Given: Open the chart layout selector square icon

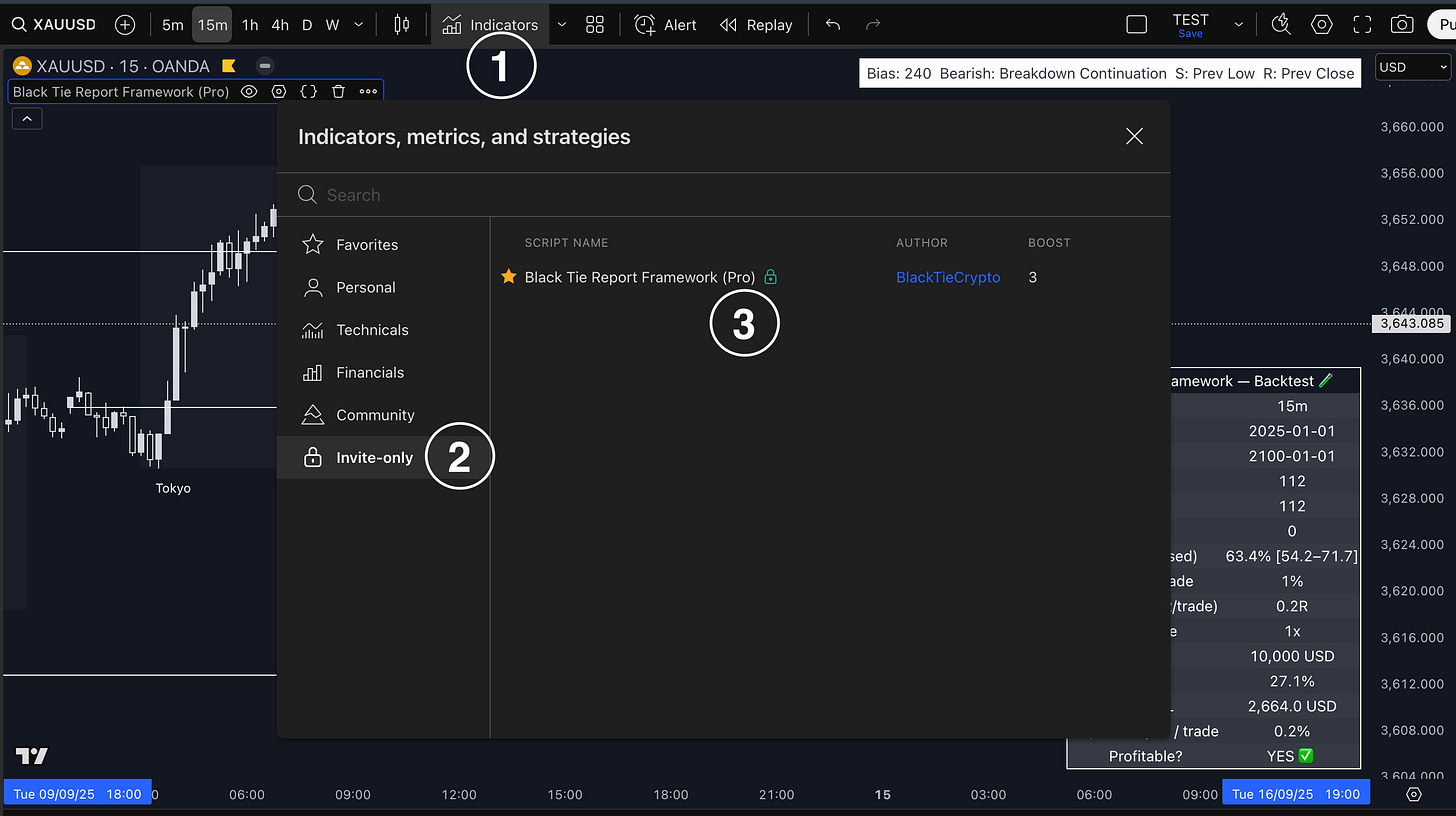Looking at the screenshot, I should [x=1137, y=25].
